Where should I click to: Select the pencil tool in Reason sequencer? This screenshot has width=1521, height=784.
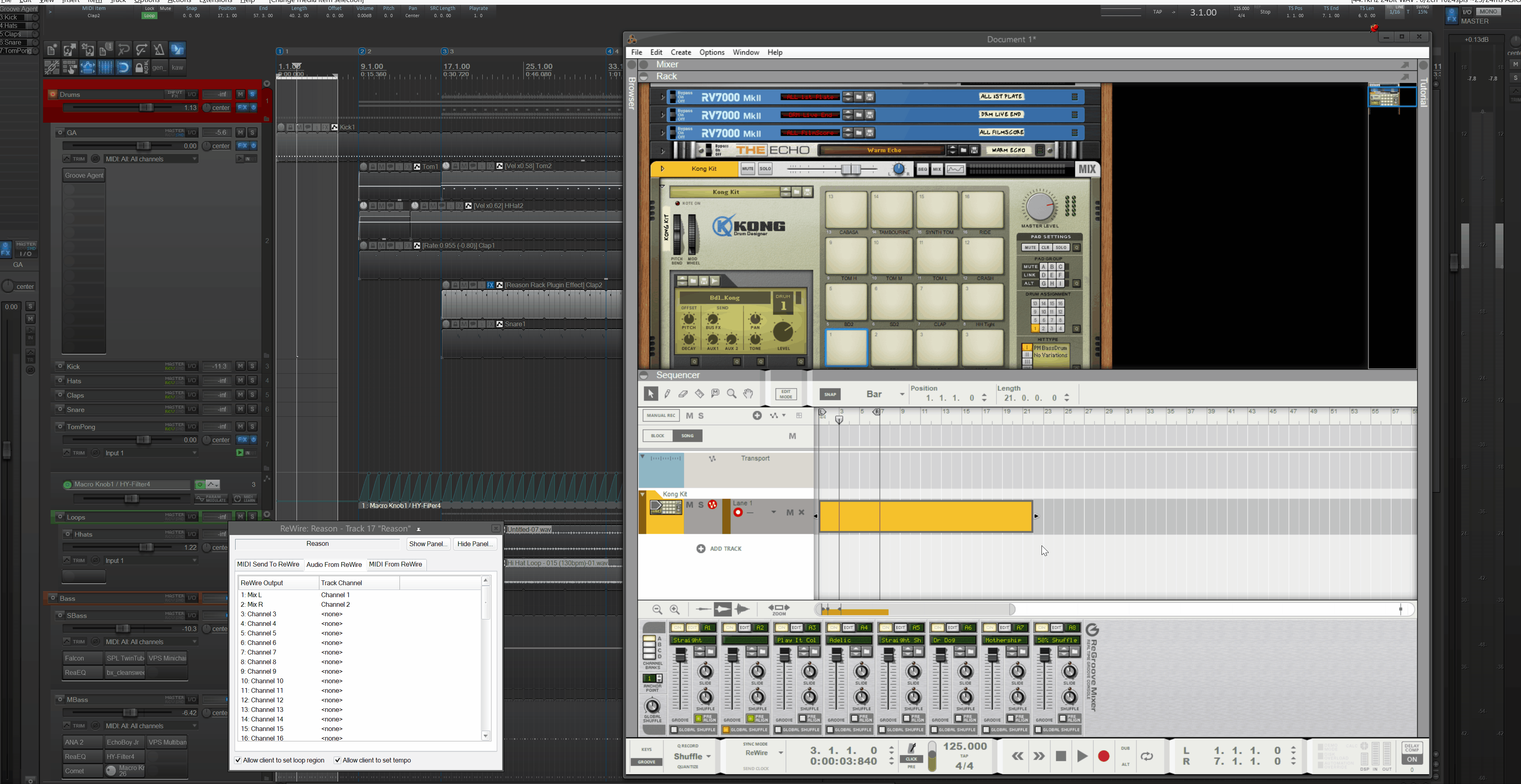(667, 394)
